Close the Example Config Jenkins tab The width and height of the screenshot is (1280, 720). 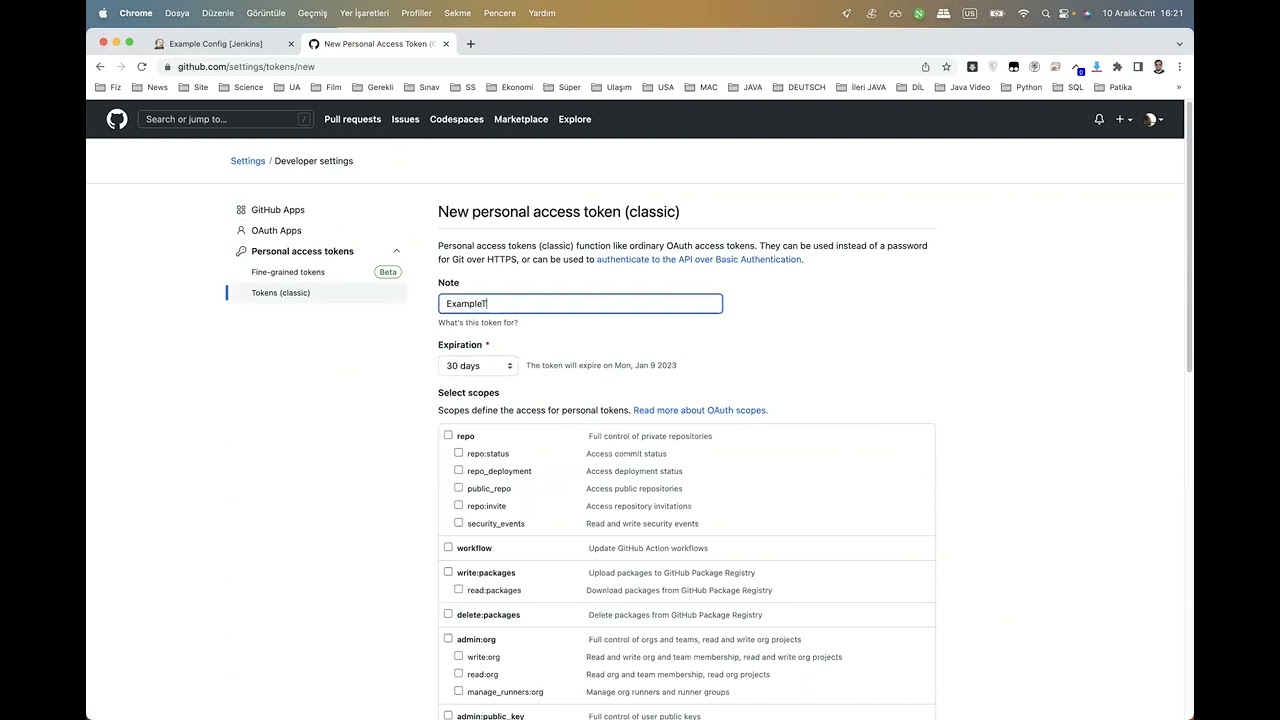point(291,44)
